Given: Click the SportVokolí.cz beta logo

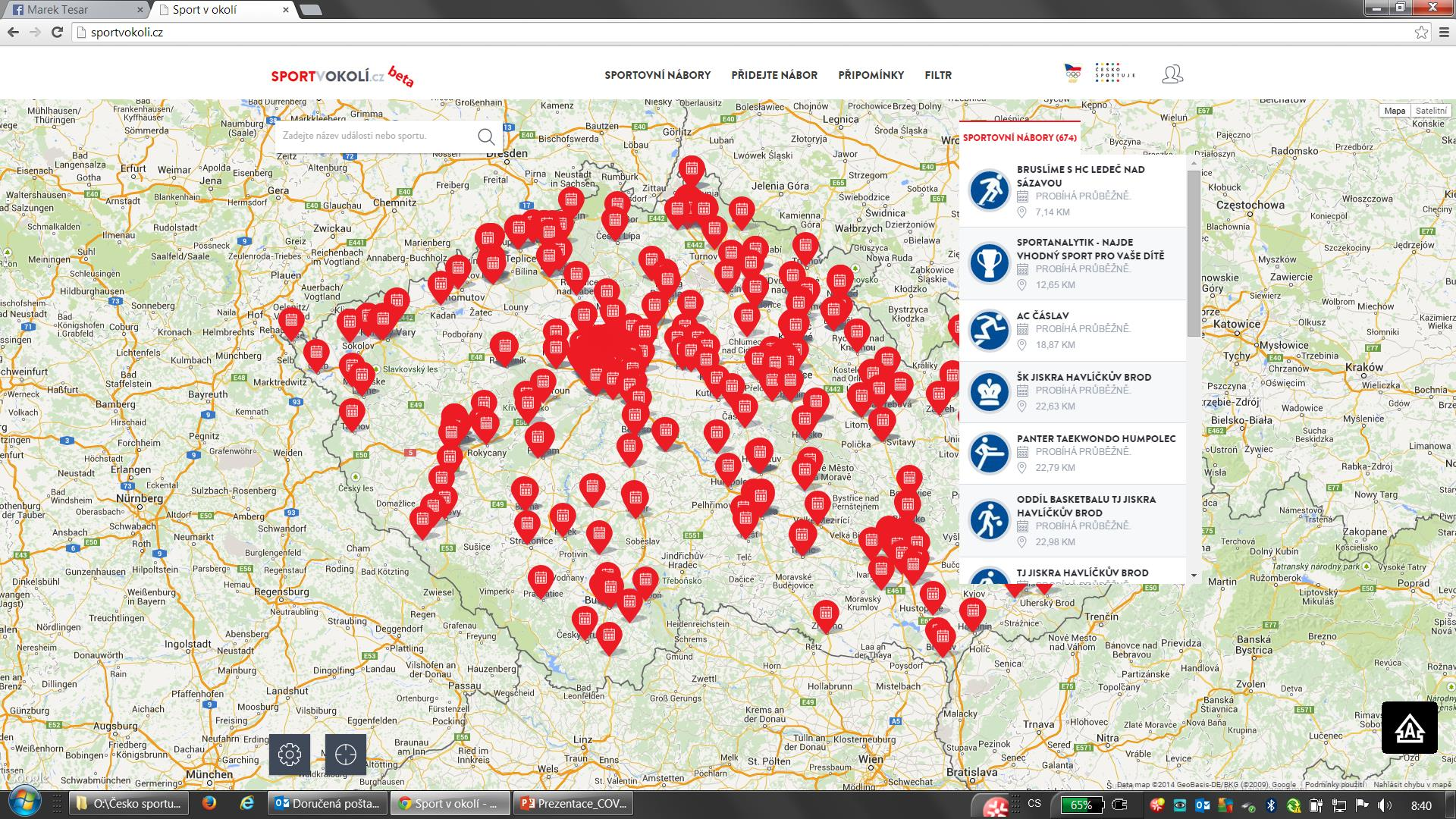Looking at the screenshot, I should pos(343,76).
